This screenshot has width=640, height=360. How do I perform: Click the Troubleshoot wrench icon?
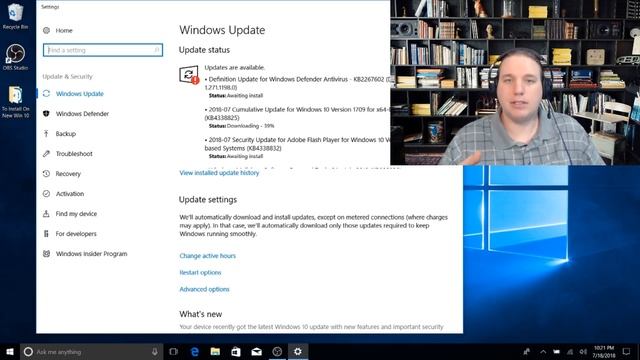click(x=47, y=153)
